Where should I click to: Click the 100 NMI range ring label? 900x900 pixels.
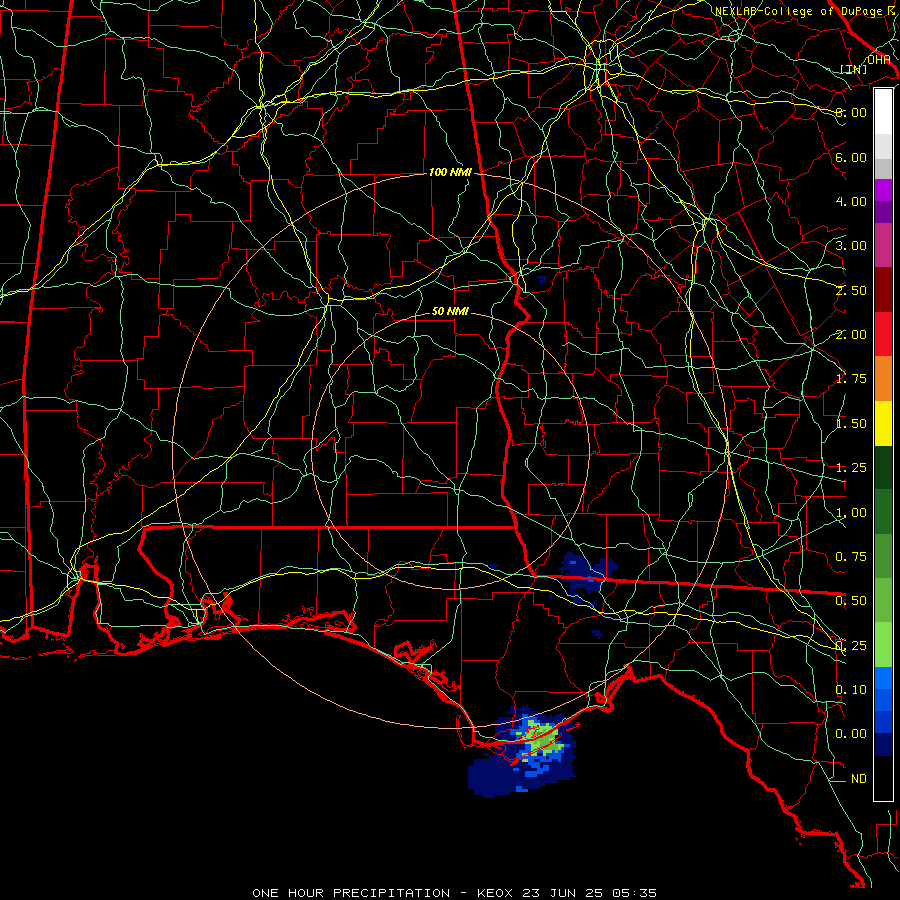[x=450, y=172]
